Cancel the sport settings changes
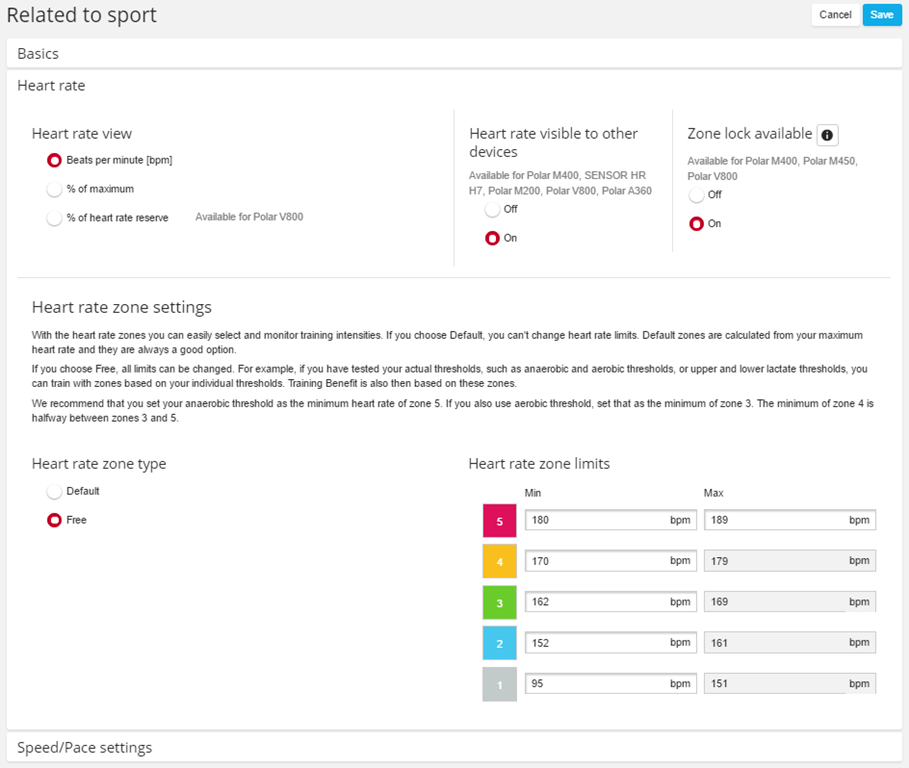This screenshot has width=909, height=768. pyautogui.click(x=835, y=15)
